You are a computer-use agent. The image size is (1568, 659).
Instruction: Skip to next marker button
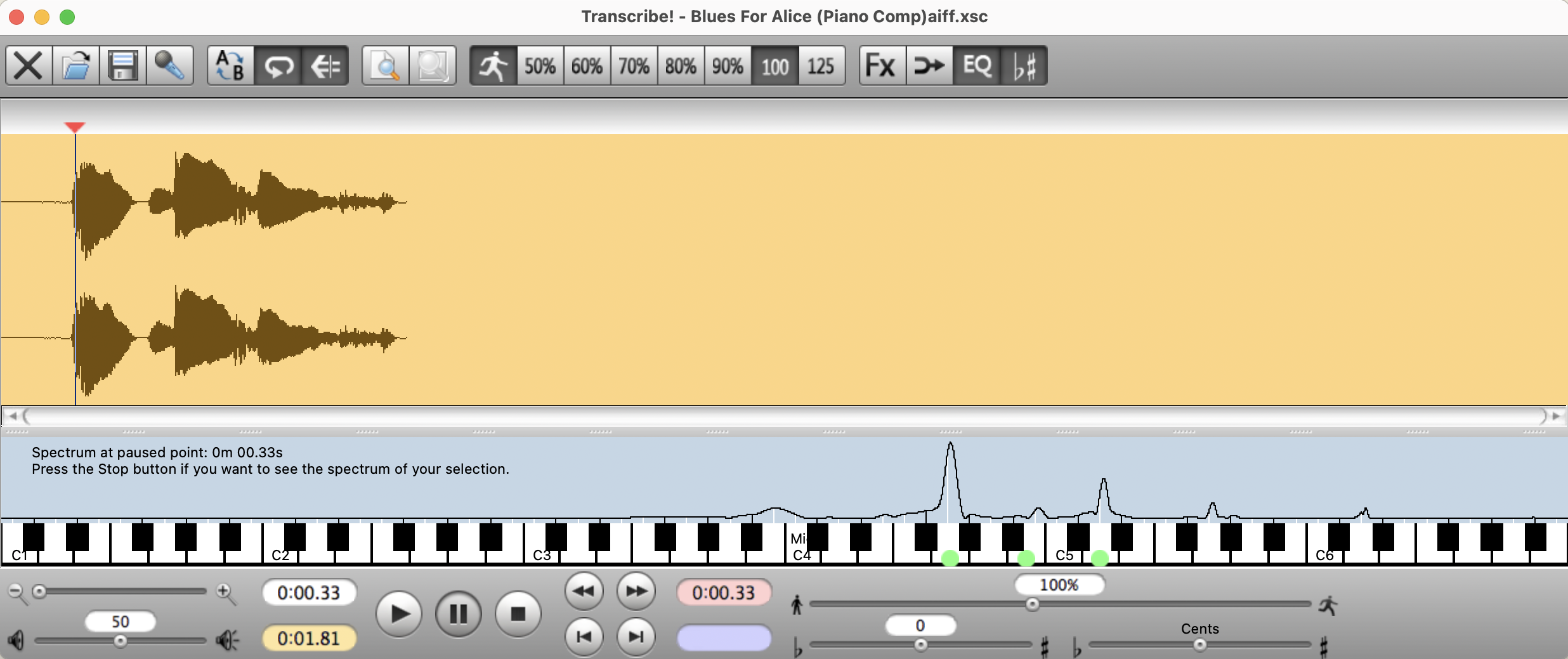click(636, 636)
